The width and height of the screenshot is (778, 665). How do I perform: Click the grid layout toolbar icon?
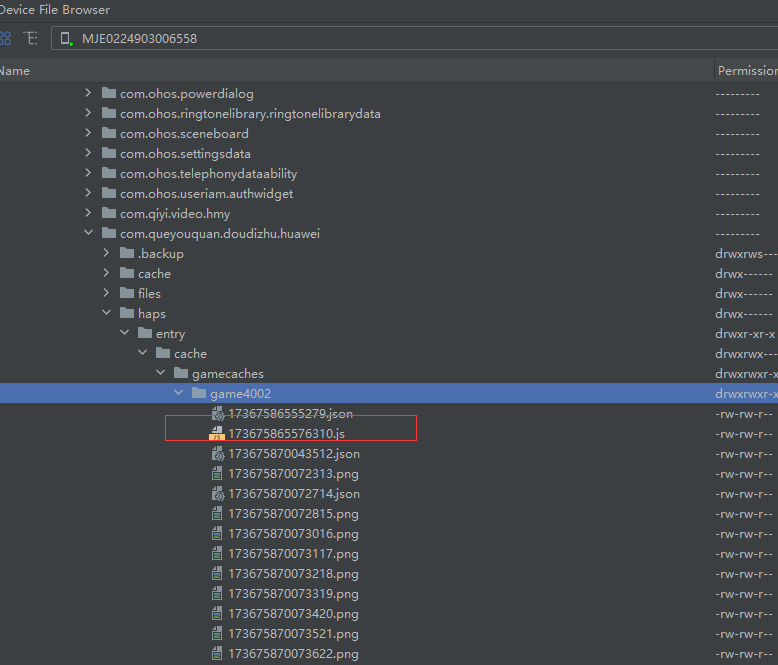tap(5, 38)
